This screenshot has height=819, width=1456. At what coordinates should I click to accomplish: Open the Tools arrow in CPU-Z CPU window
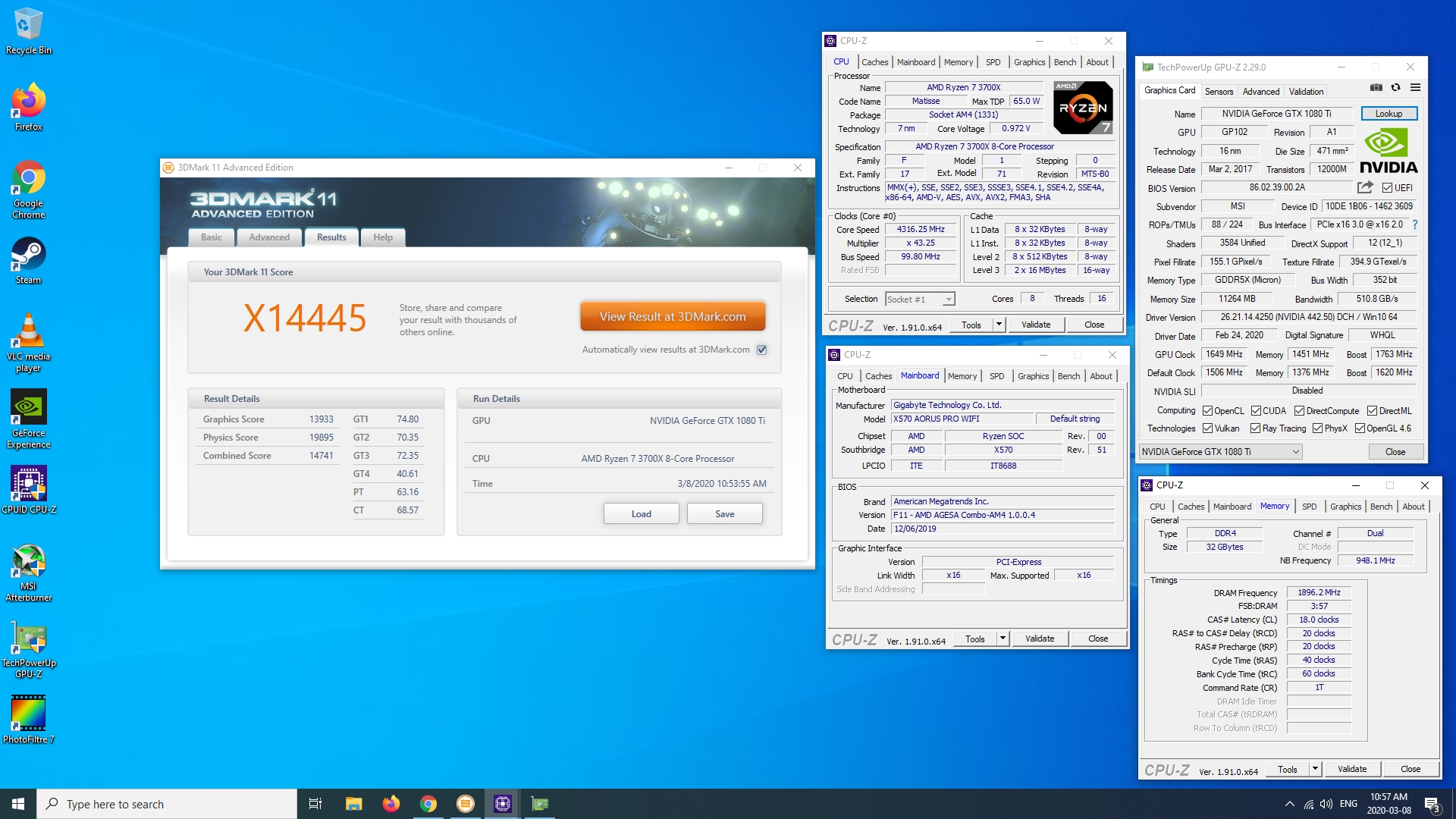999,325
